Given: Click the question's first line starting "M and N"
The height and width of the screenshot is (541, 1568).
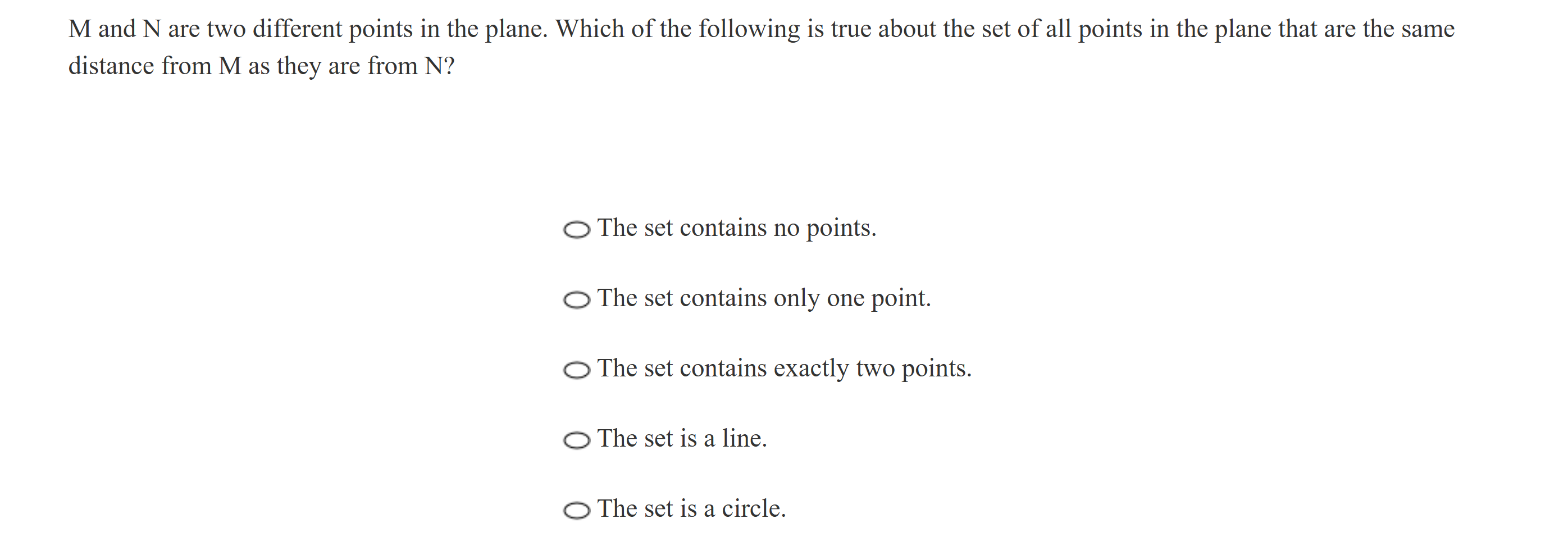Looking at the screenshot, I should click(761, 29).
